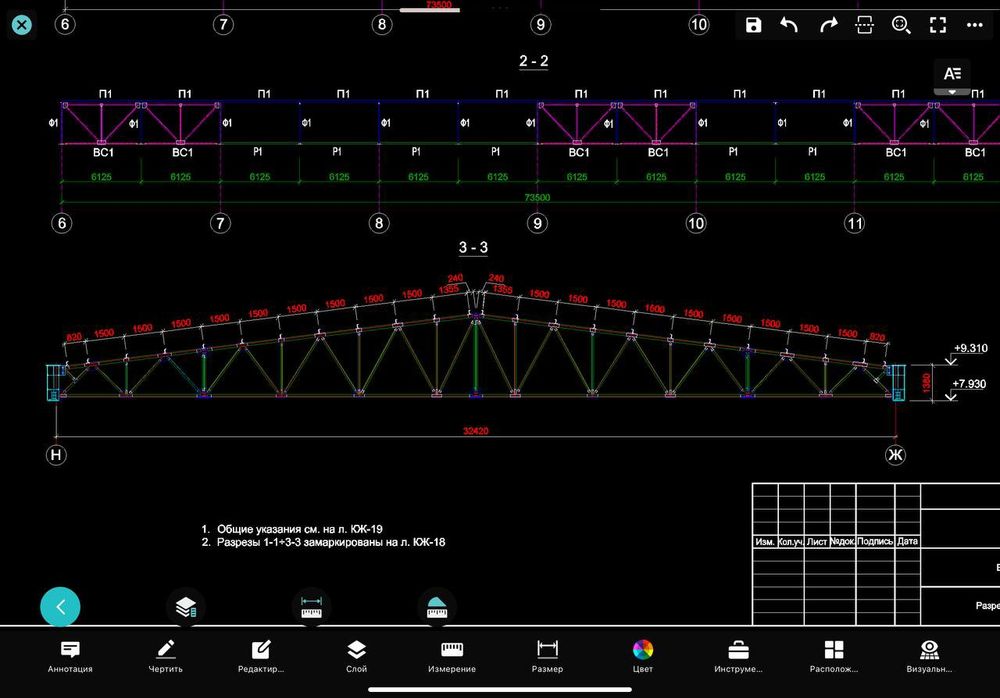Open the Измерение measurement tools
1000x698 pixels.
pyautogui.click(x=452, y=657)
